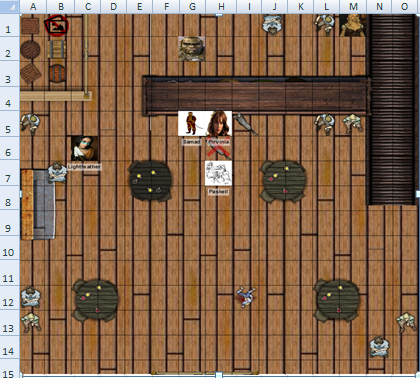Click the Mirvinia name label
The width and height of the screenshot is (420, 378).
tap(219, 142)
